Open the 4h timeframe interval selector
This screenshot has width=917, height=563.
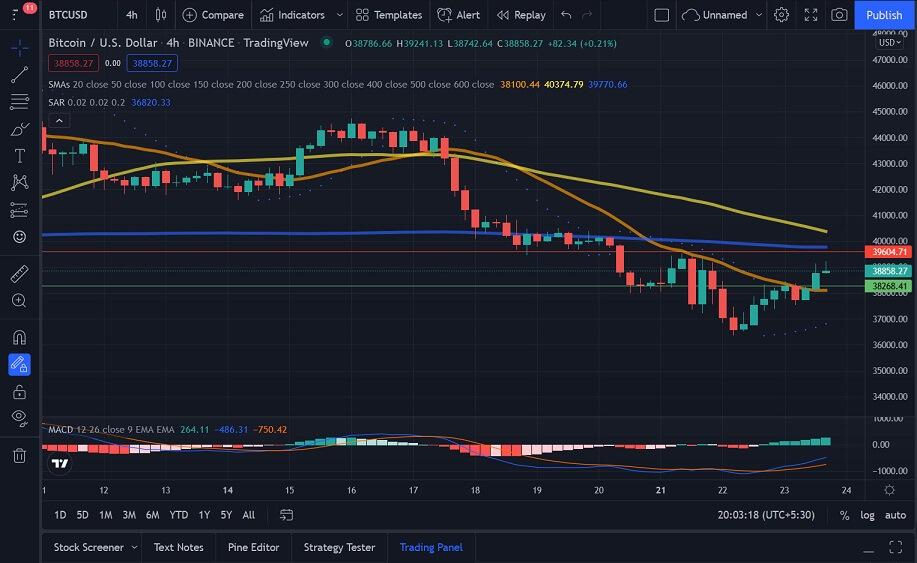point(131,15)
